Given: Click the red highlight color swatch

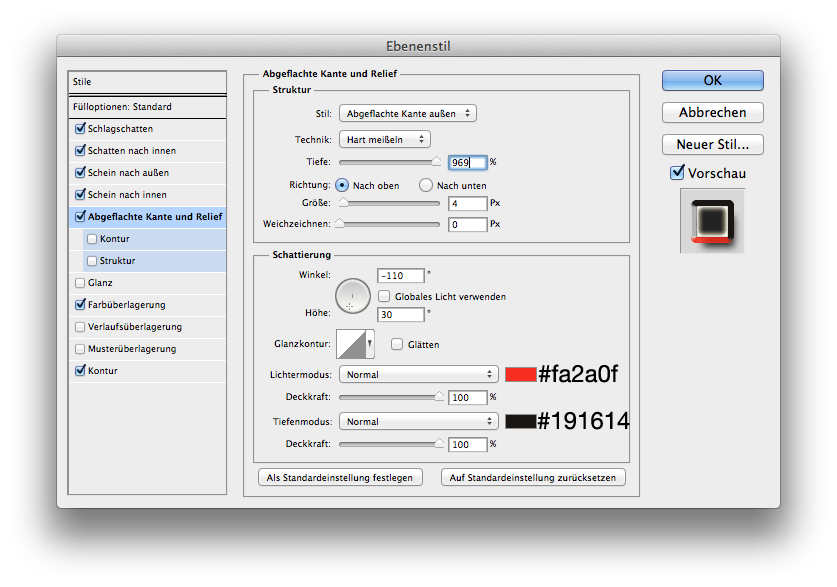Looking at the screenshot, I should click(x=520, y=375).
